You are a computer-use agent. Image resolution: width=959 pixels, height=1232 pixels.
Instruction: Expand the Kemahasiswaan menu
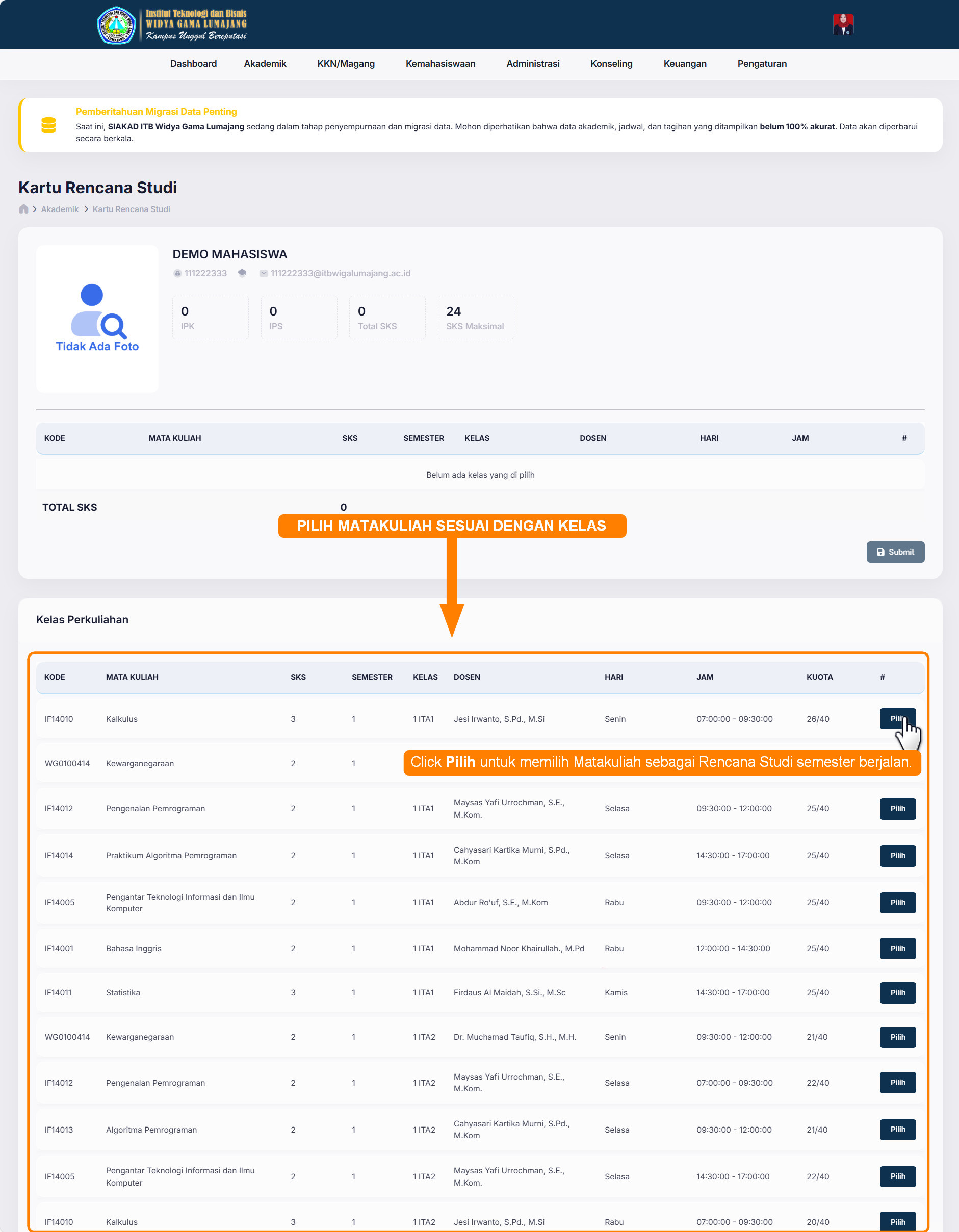click(x=440, y=64)
